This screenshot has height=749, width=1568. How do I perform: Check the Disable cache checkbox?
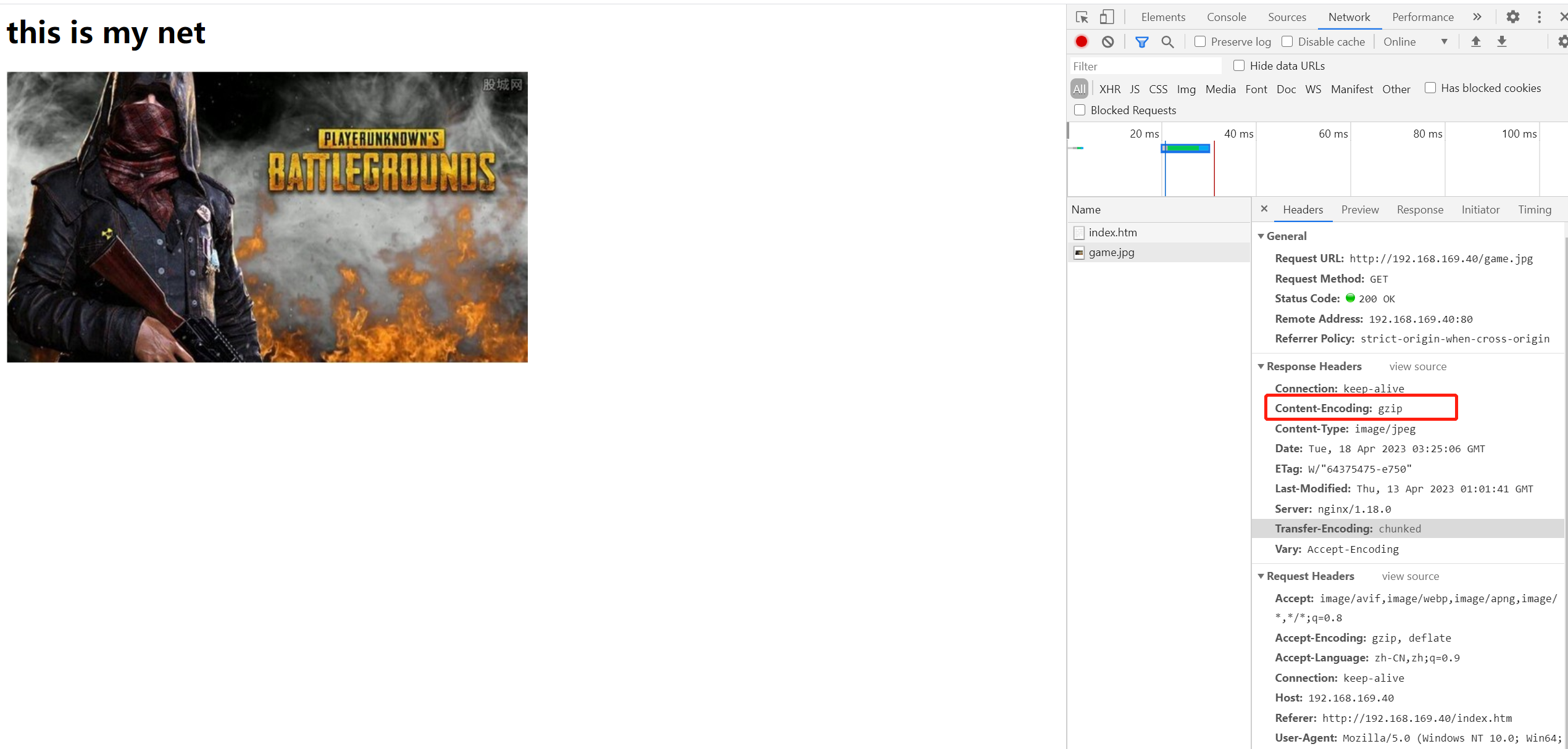click(1287, 41)
